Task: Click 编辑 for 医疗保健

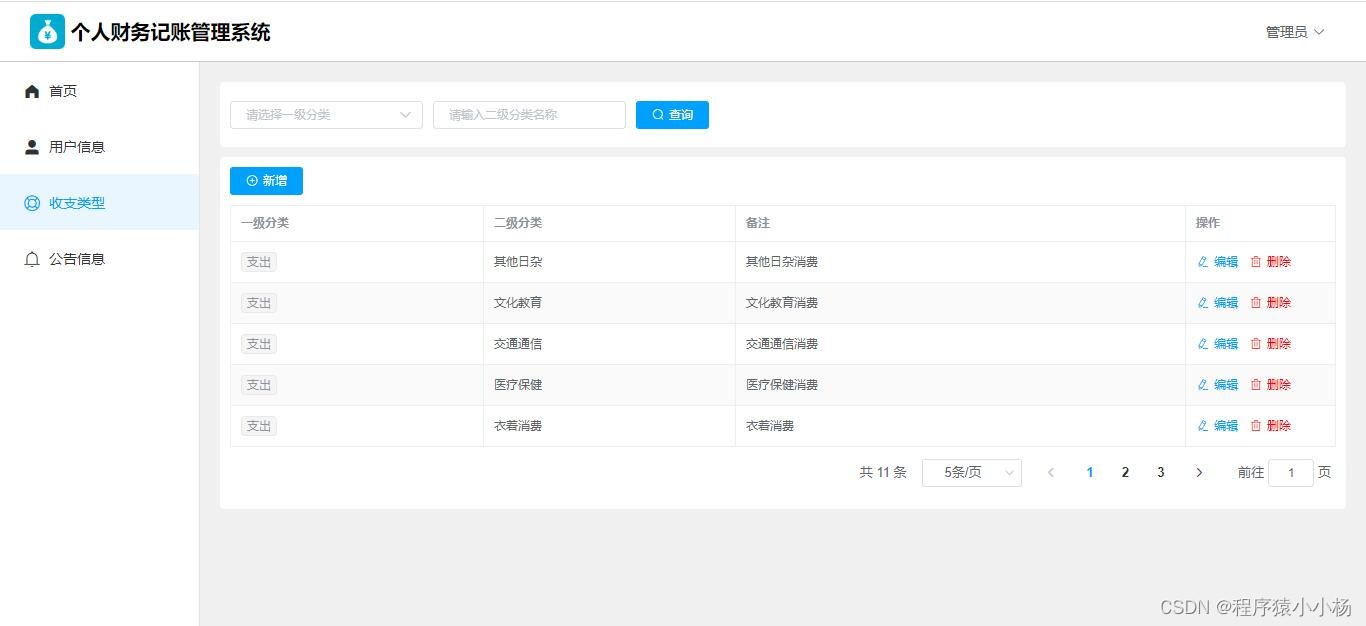Action: pos(1218,385)
